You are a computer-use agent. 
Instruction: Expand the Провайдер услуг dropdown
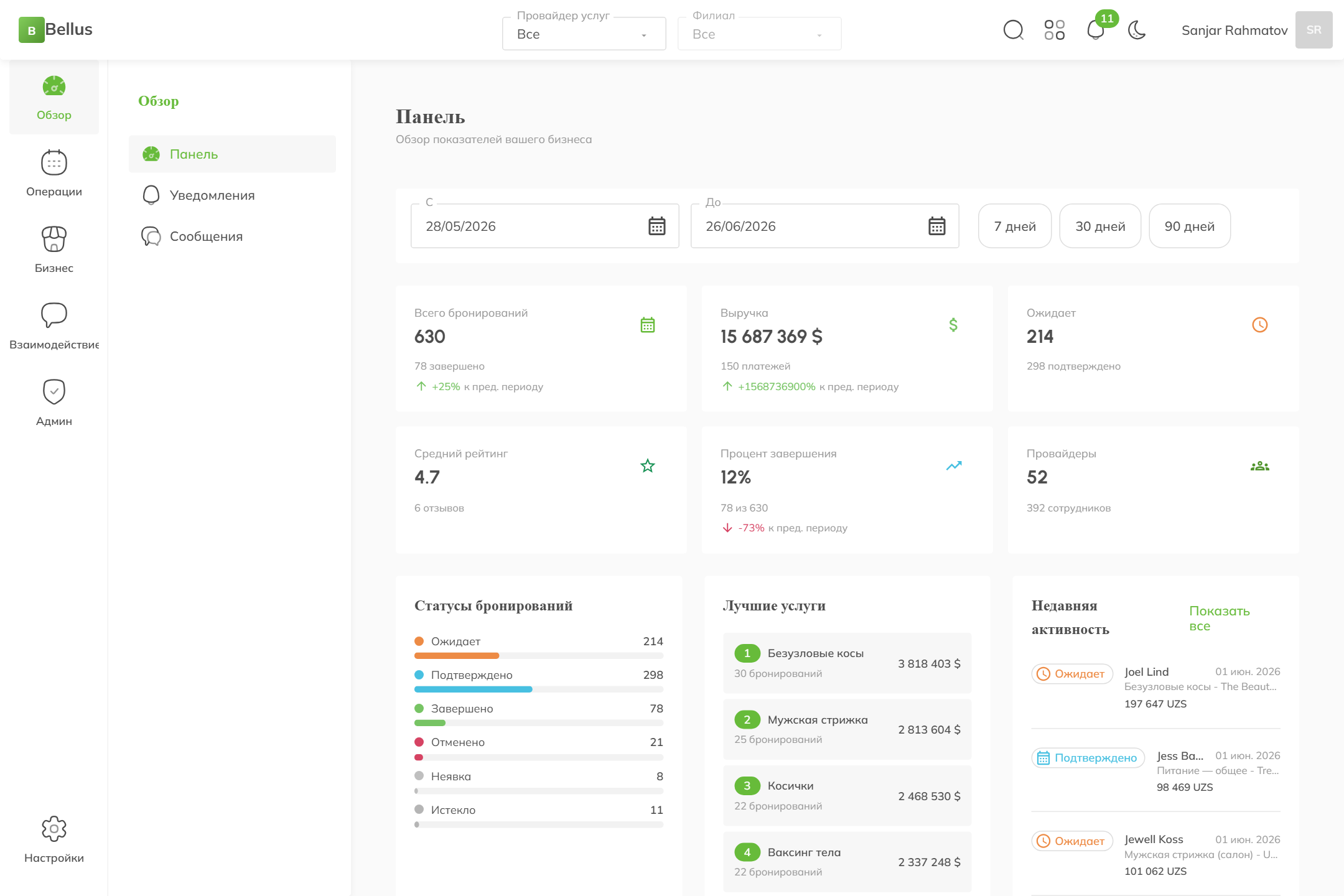click(584, 34)
